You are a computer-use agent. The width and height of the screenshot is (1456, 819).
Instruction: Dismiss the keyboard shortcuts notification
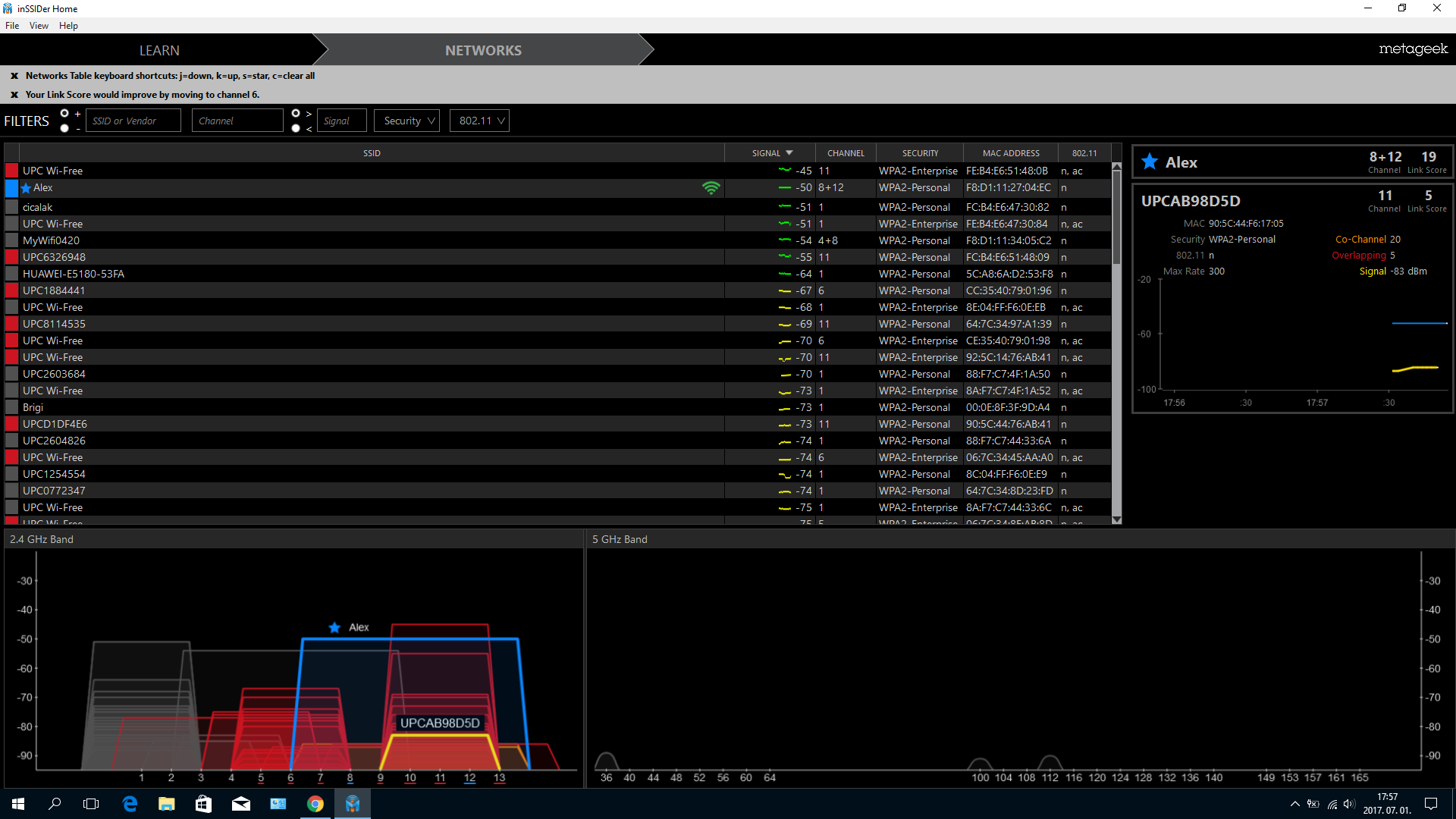14,76
